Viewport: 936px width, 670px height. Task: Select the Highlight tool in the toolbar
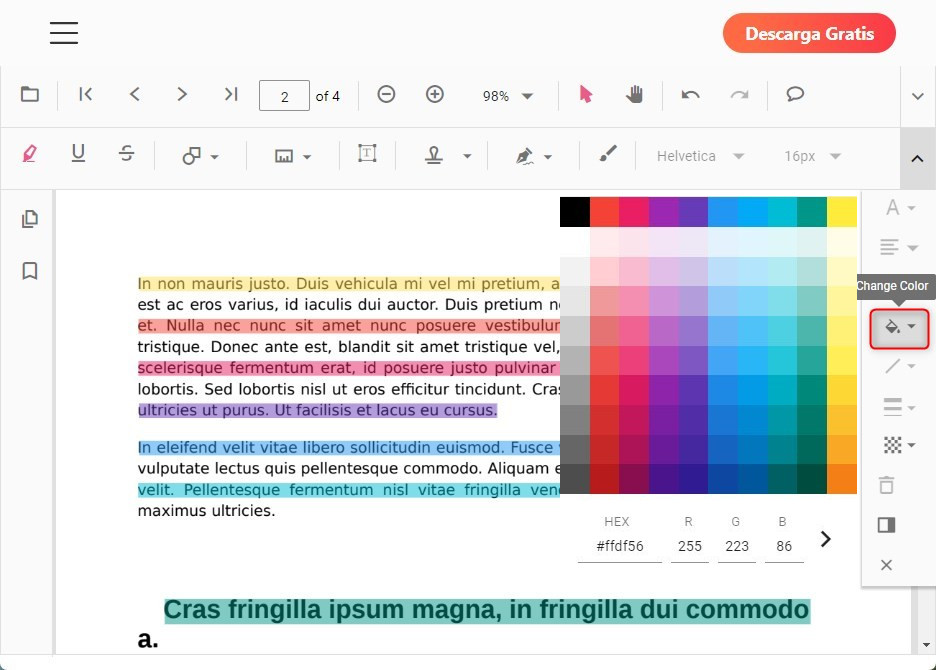(30, 153)
